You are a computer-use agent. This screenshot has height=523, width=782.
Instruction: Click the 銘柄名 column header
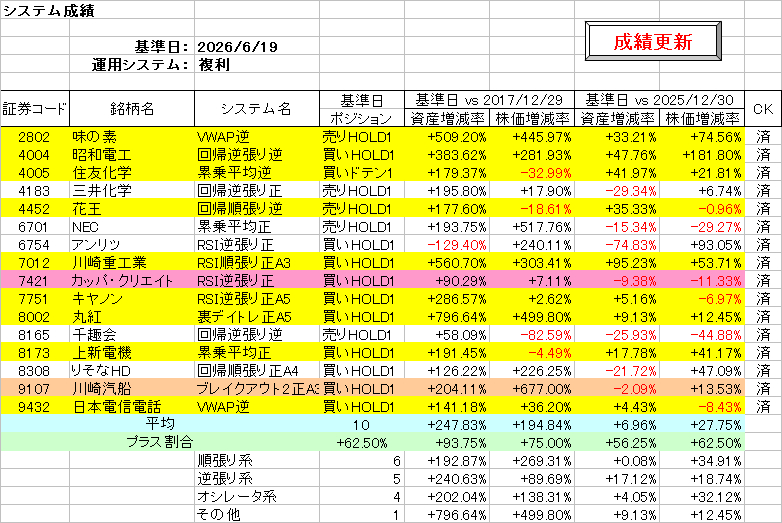pos(132,109)
